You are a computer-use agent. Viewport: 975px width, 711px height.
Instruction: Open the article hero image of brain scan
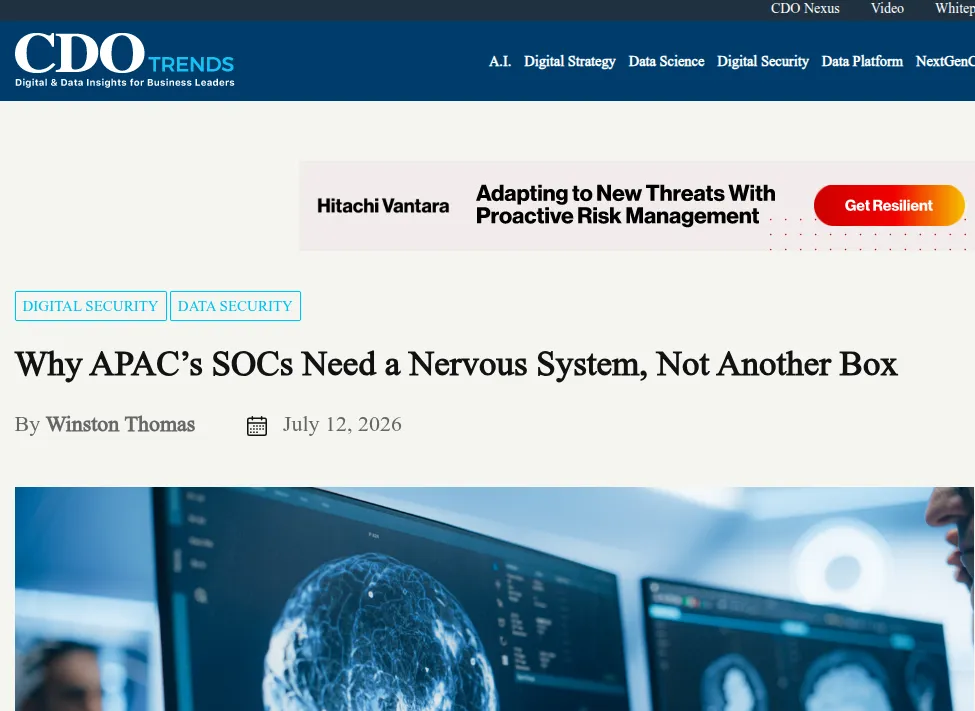click(494, 599)
